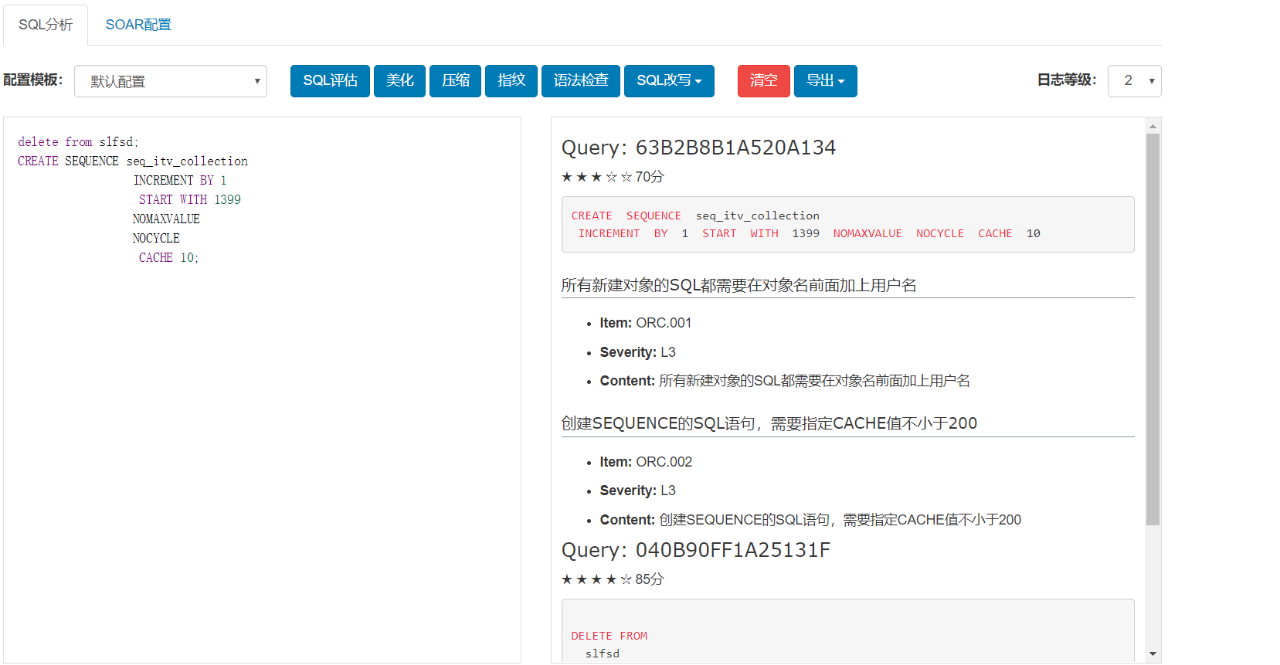Screen dimensions: 1280x665
Task: Run 语法检查 on the SQL
Action: coord(581,81)
